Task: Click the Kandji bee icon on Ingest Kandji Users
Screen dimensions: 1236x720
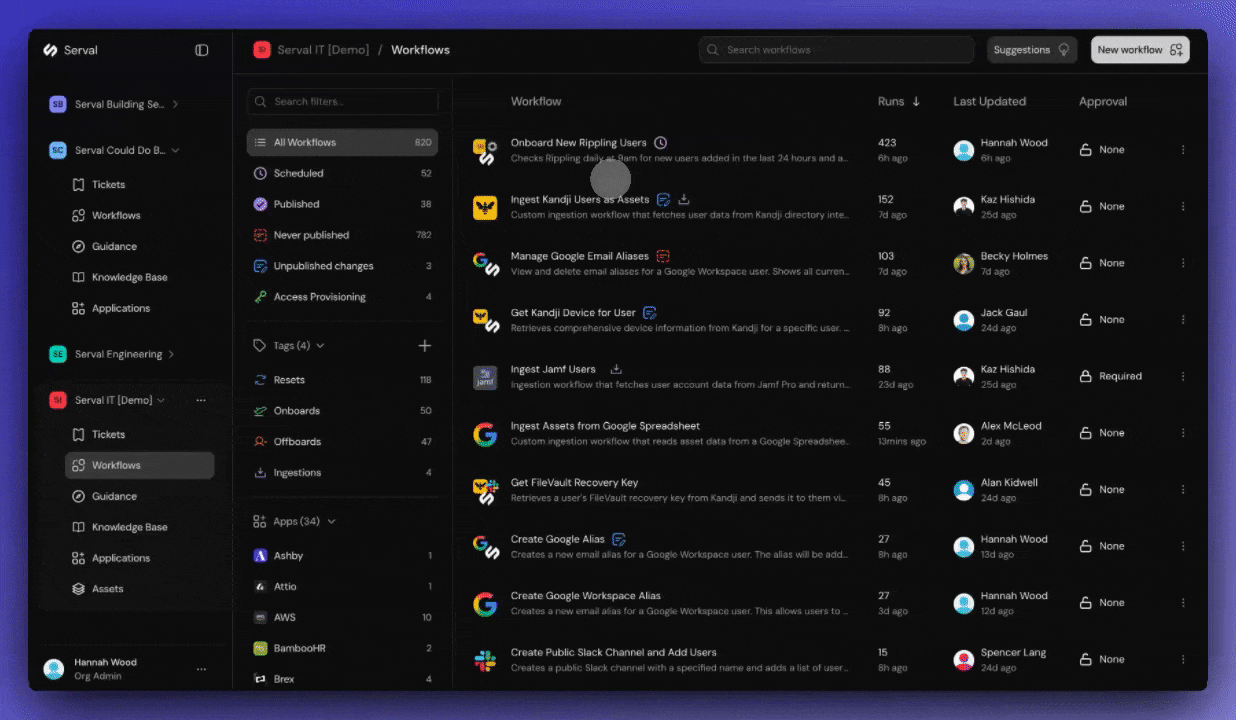Action: (x=486, y=206)
